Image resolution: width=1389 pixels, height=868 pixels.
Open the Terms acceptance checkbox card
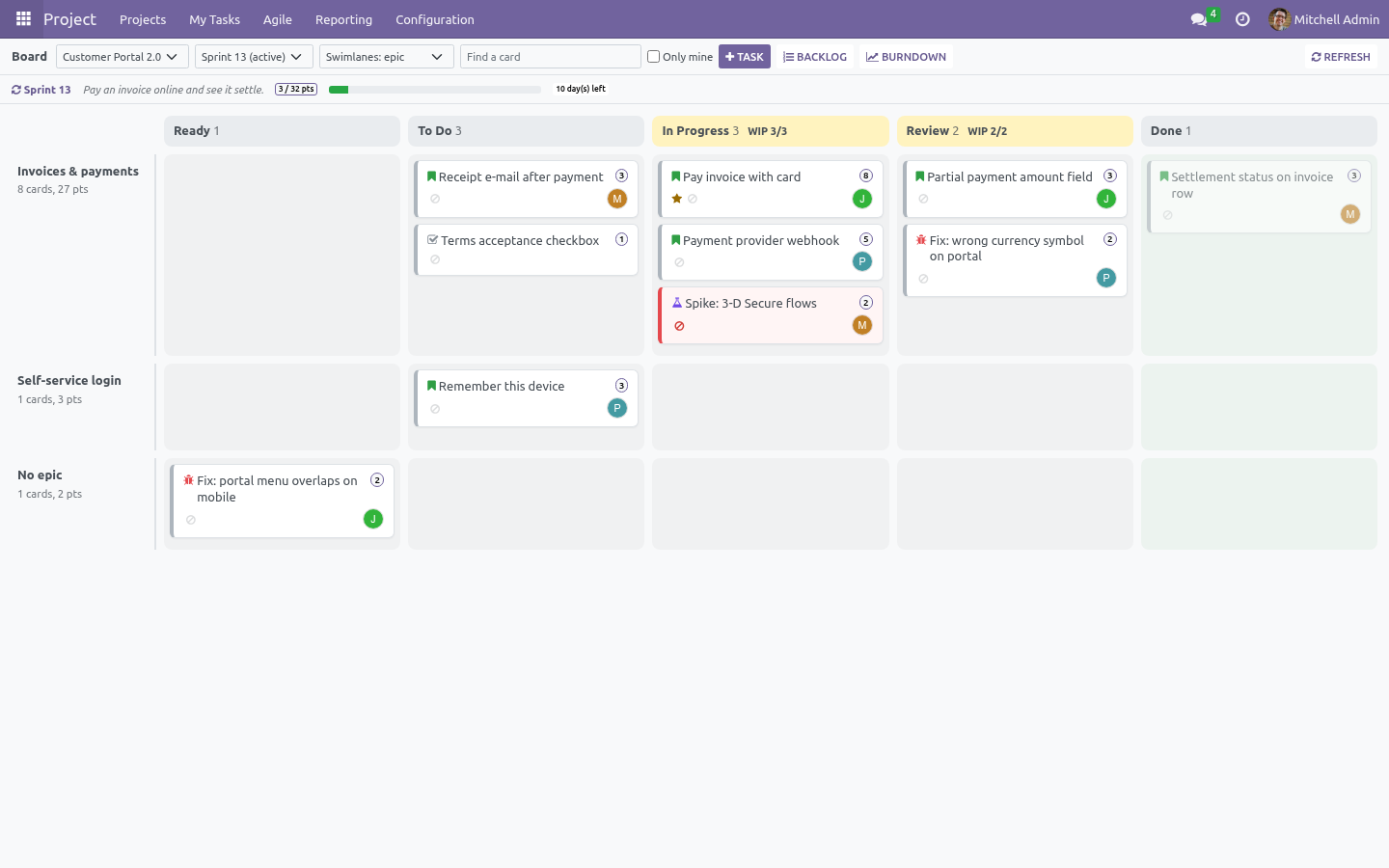tap(526, 250)
